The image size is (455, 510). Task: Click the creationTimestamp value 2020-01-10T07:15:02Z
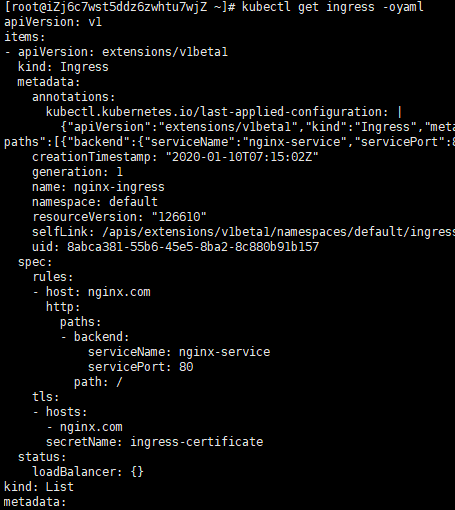[x=242, y=157]
